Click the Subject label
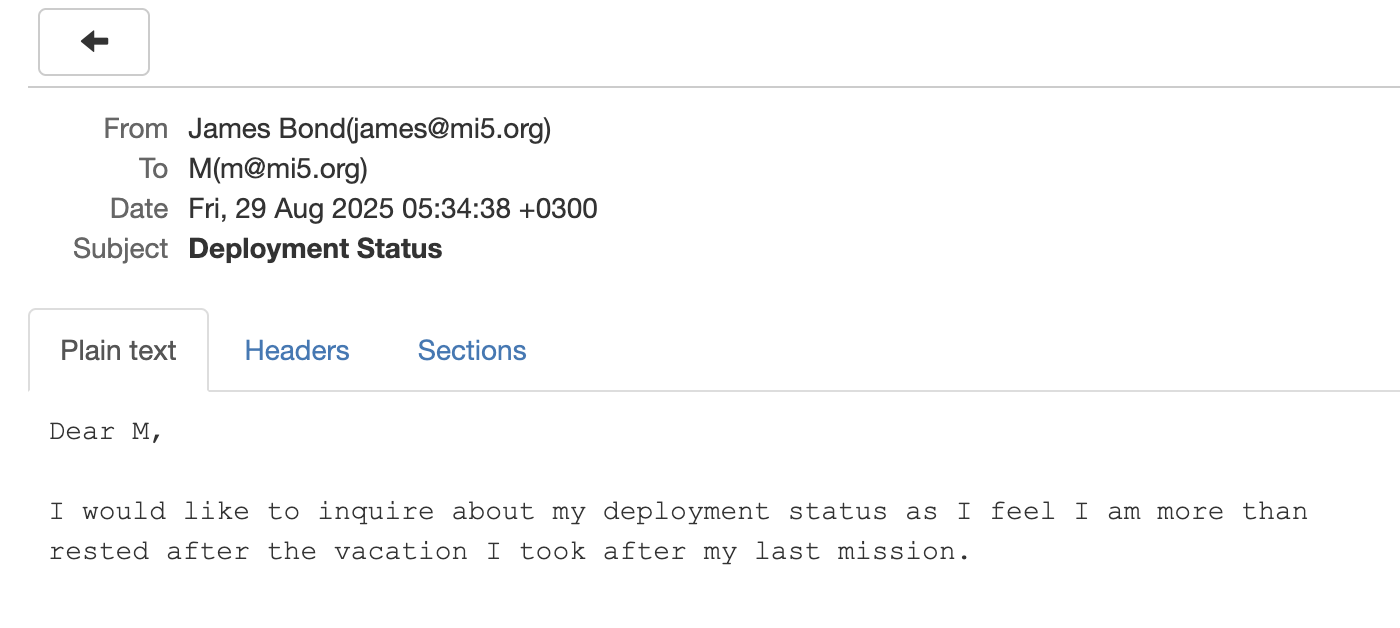The width and height of the screenshot is (1400, 628). (121, 248)
